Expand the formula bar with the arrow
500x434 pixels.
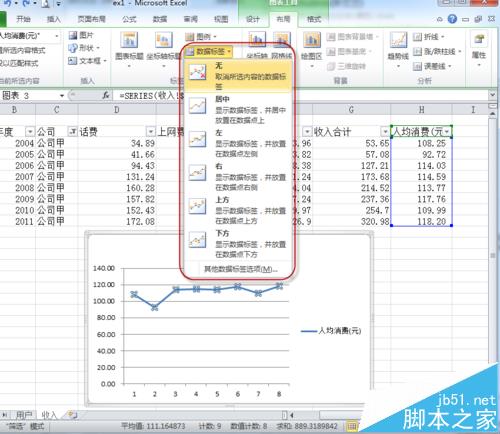tap(493, 95)
